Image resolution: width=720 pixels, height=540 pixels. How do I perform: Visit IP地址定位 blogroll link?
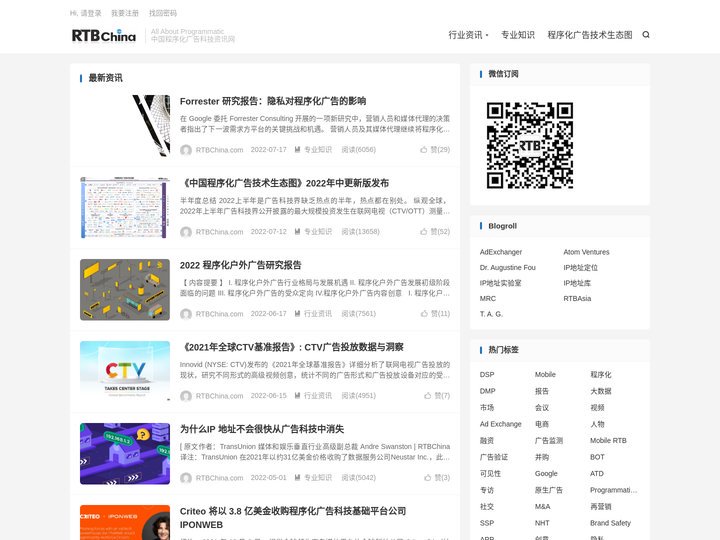(580, 268)
